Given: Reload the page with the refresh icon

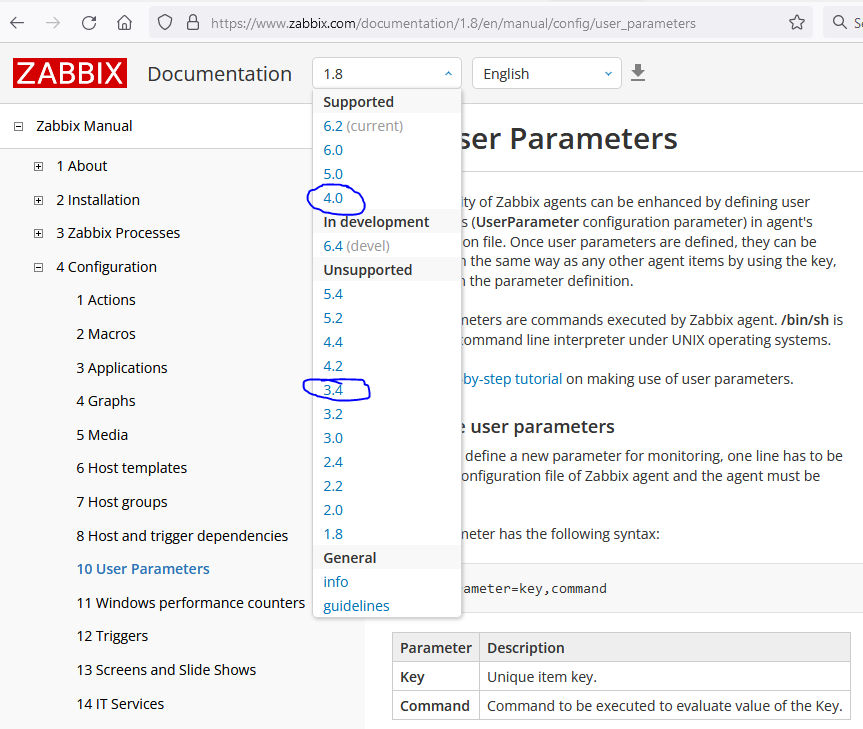Looking at the screenshot, I should (x=89, y=22).
